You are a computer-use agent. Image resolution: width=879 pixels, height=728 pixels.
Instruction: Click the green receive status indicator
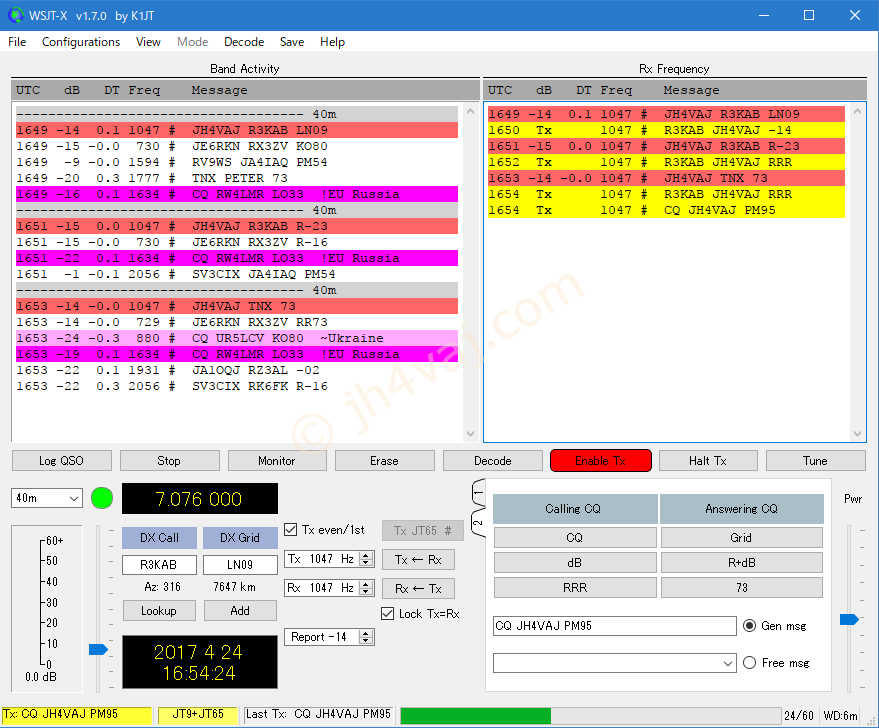(x=102, y=498)
